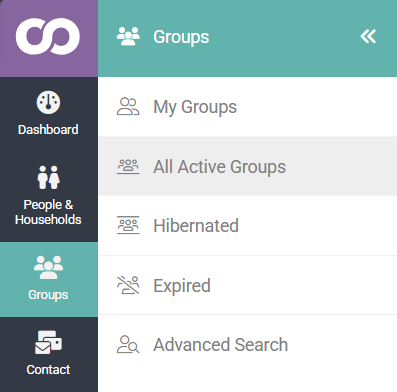Click the Groups icon in the dark sidebar
The width and height of the screenshot is (397, 392).
(x=48, y=267)
